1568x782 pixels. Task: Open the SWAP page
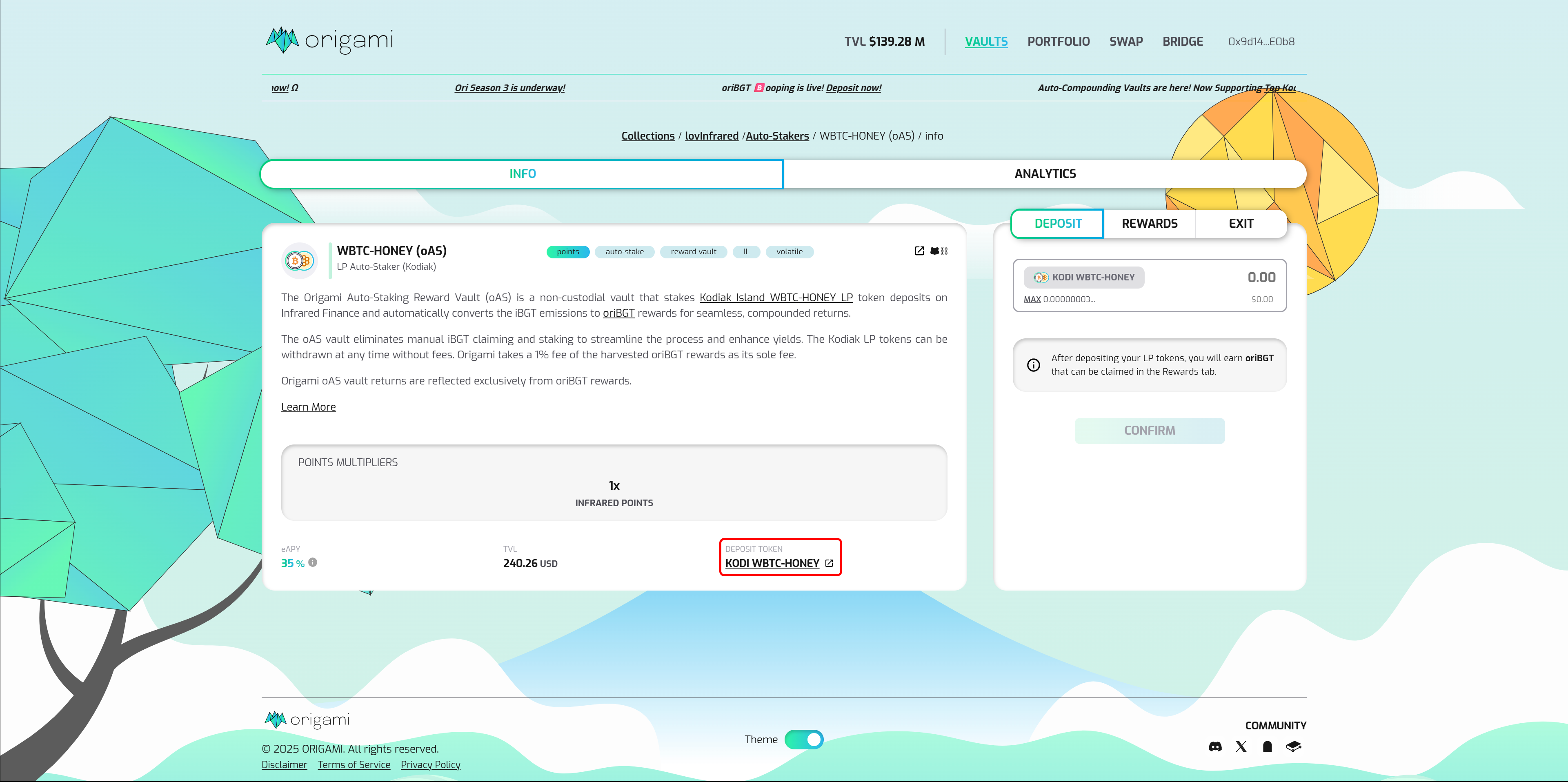pyautogui.click(x=1125, y=41)
